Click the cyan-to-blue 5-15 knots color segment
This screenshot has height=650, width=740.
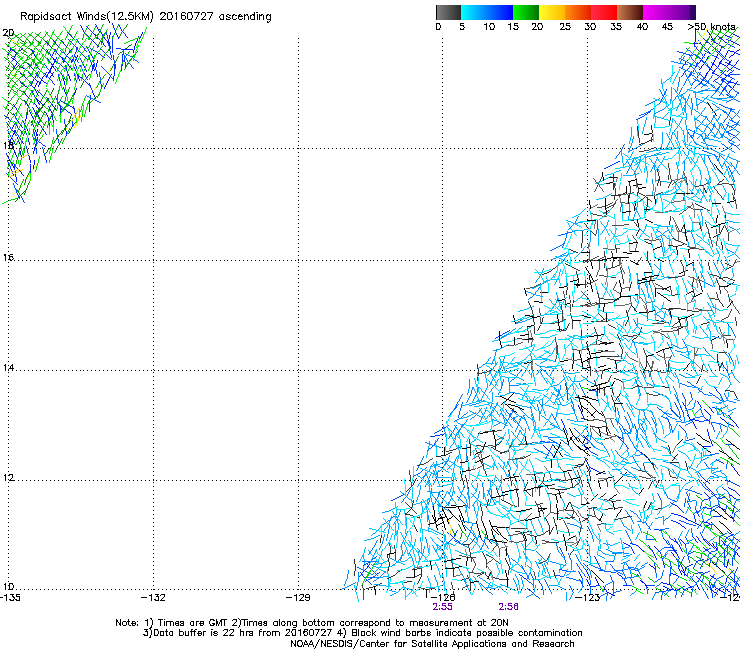(x=487, y=12)
